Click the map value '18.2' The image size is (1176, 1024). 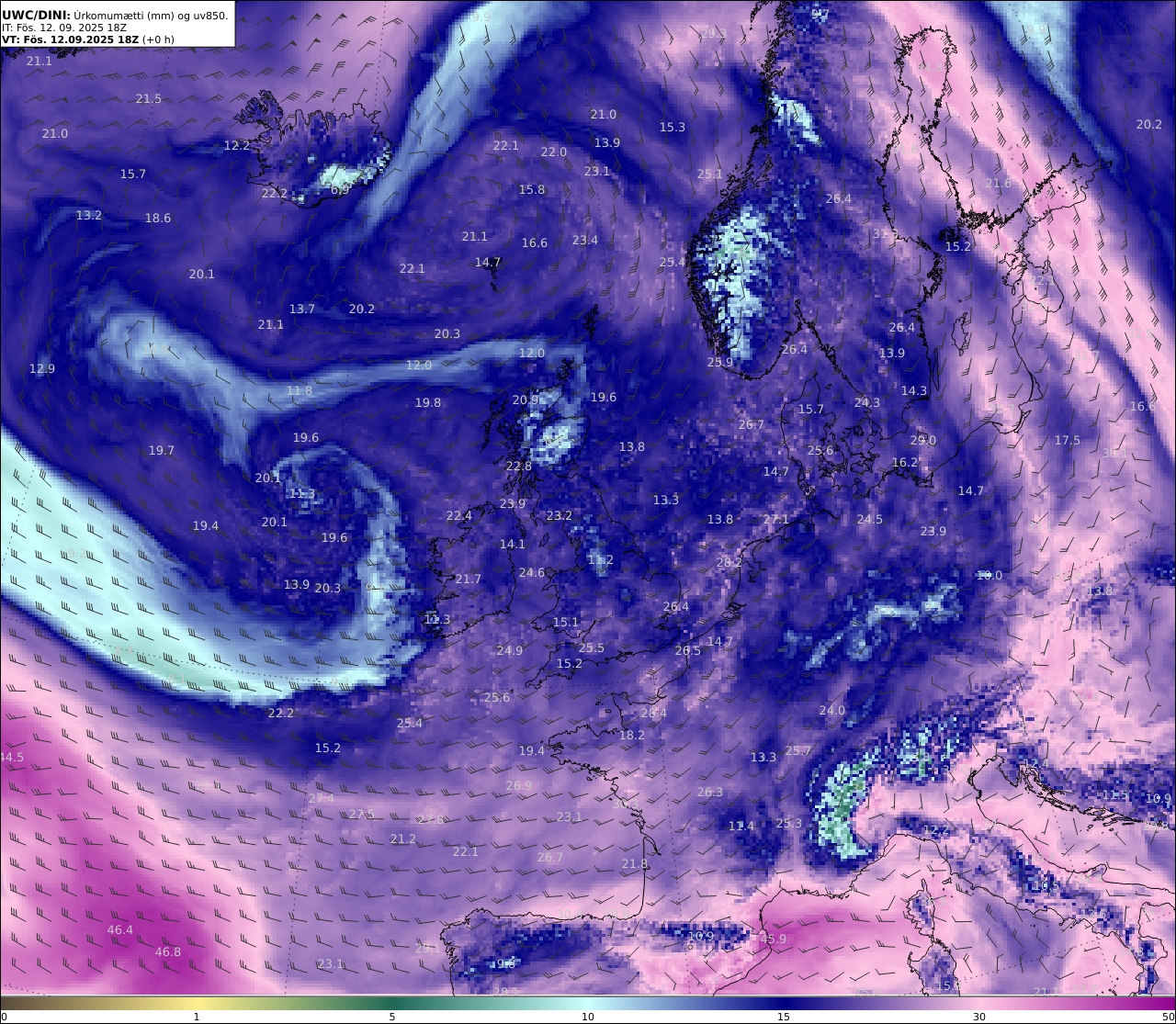632,735
